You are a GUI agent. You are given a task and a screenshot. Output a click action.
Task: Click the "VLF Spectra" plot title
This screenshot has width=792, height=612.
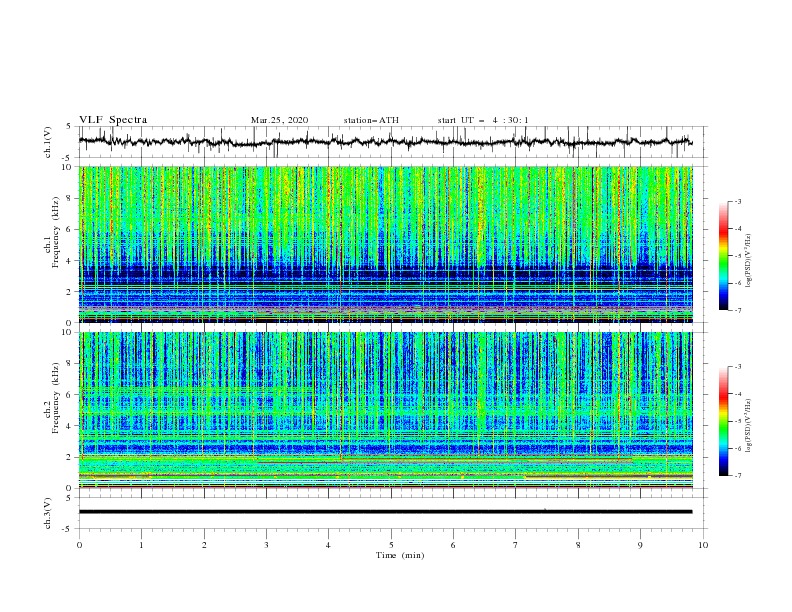113,120
